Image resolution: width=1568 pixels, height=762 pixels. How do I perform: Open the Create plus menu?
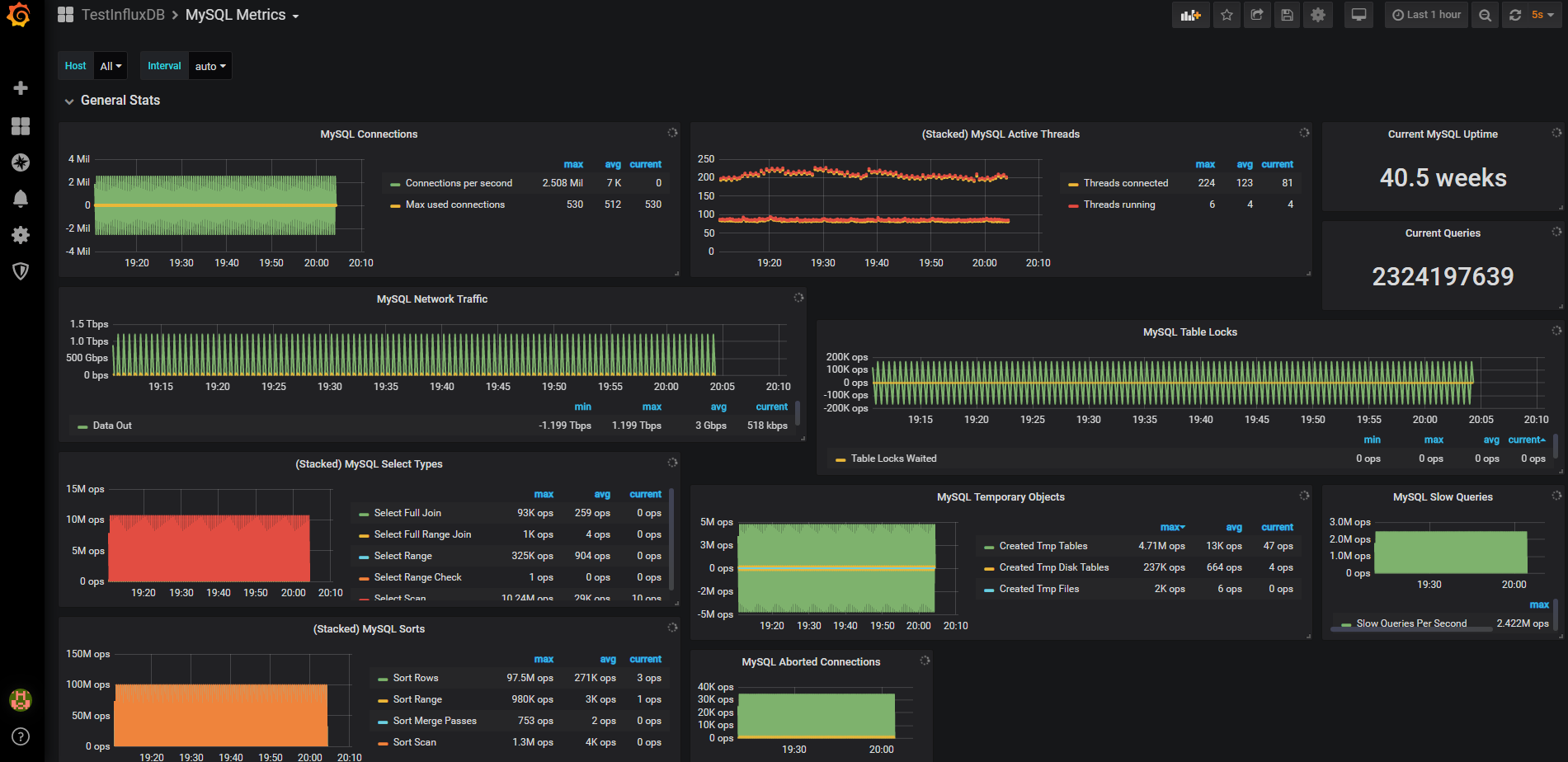click(21, 87)
